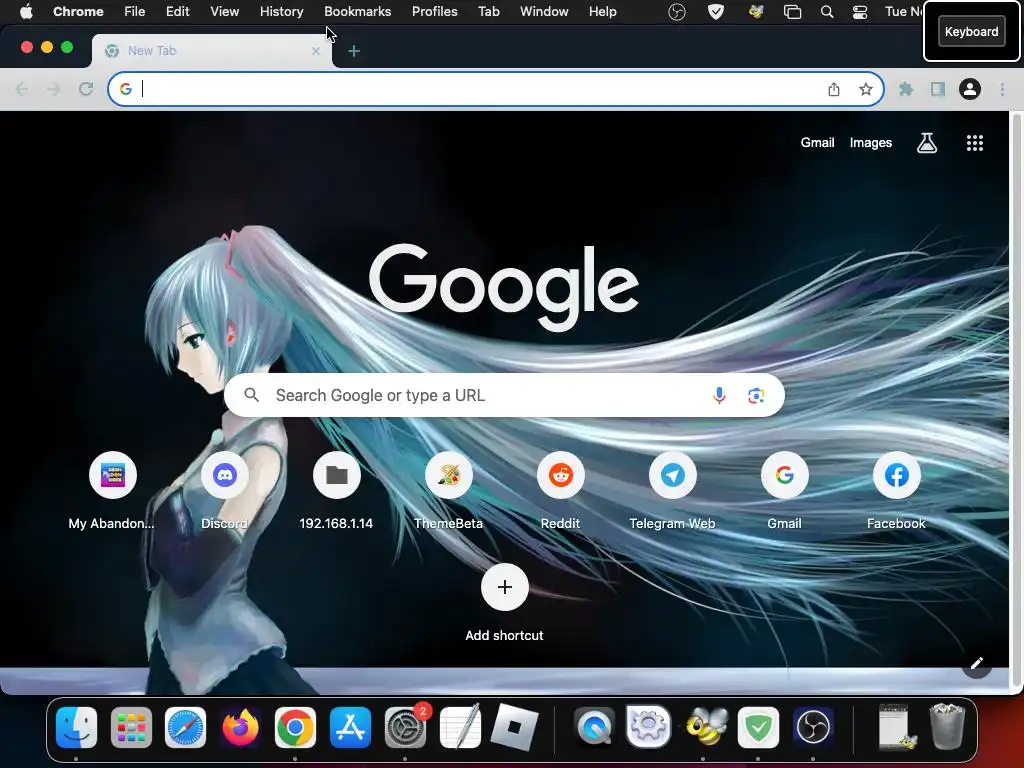Screen dimensions: 1024x768
Task: Search by image with Lens icon
Action: pyautogui.click(x=756, y=395)
